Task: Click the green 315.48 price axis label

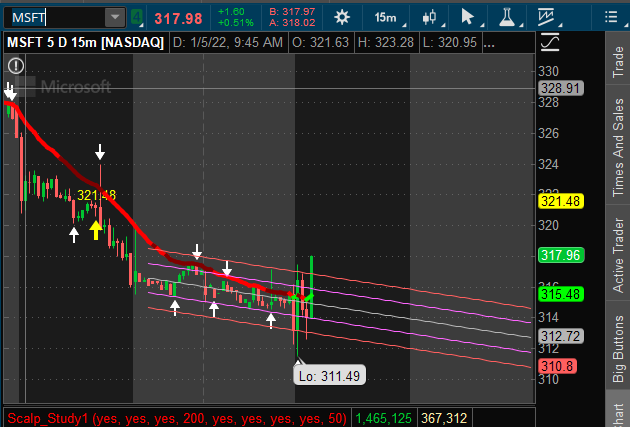Action: [x=560, y=294]
